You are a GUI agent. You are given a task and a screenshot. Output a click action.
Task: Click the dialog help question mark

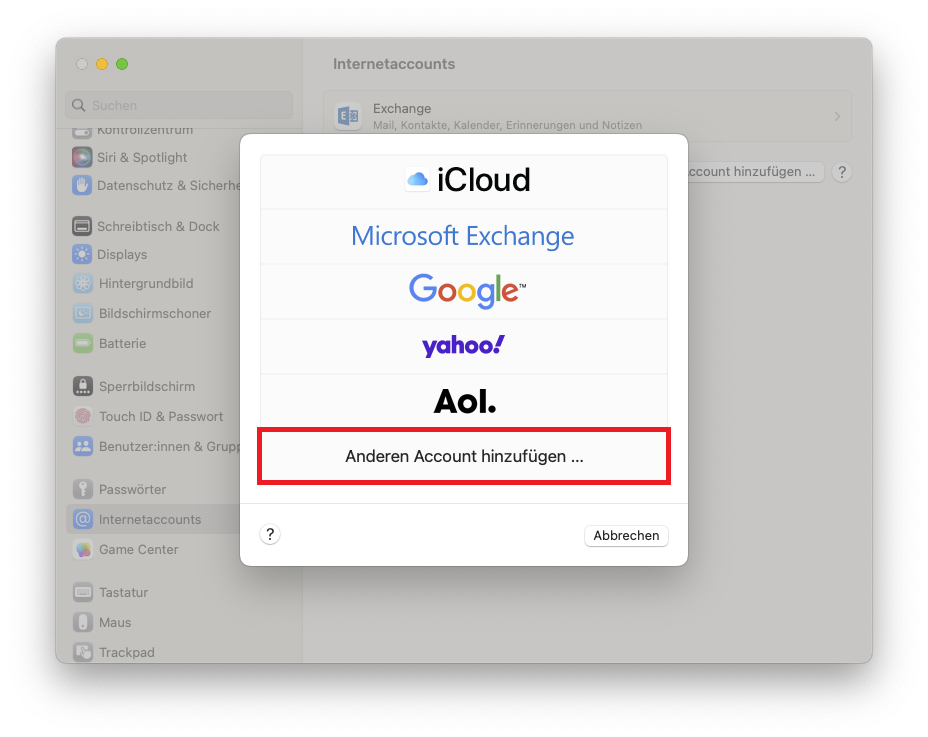tap(270, 534)
